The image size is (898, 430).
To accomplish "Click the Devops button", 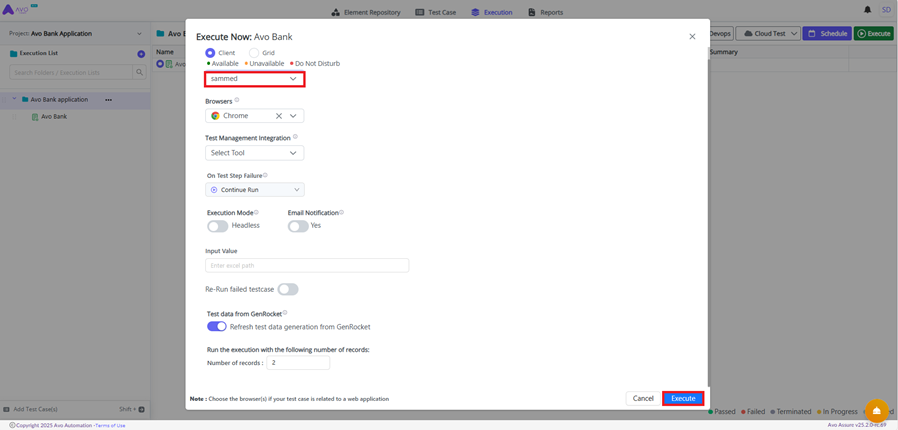I will (x=720, y=34).
